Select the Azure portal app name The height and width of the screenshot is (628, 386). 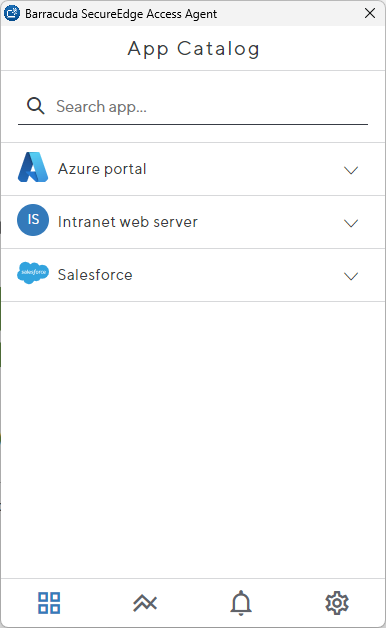102,169
